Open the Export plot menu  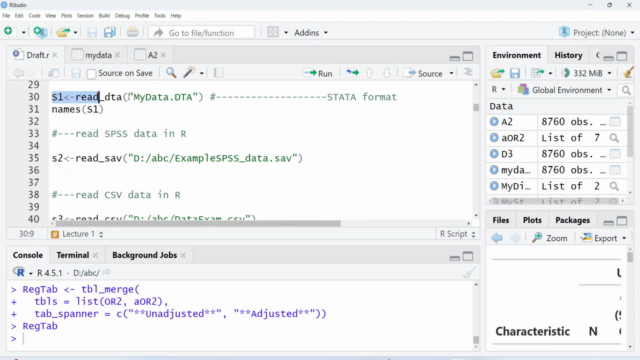coord(603,238)
